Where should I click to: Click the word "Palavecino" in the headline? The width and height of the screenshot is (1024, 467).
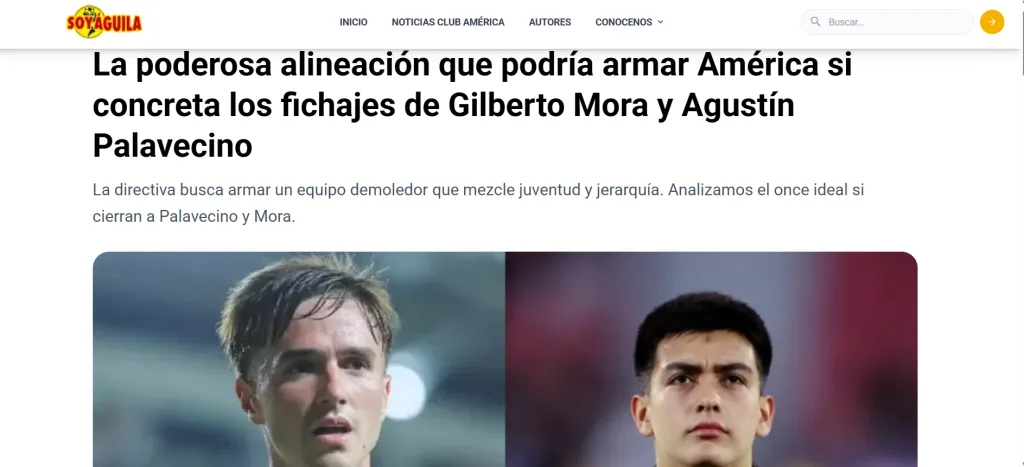[x=172, y=146]
